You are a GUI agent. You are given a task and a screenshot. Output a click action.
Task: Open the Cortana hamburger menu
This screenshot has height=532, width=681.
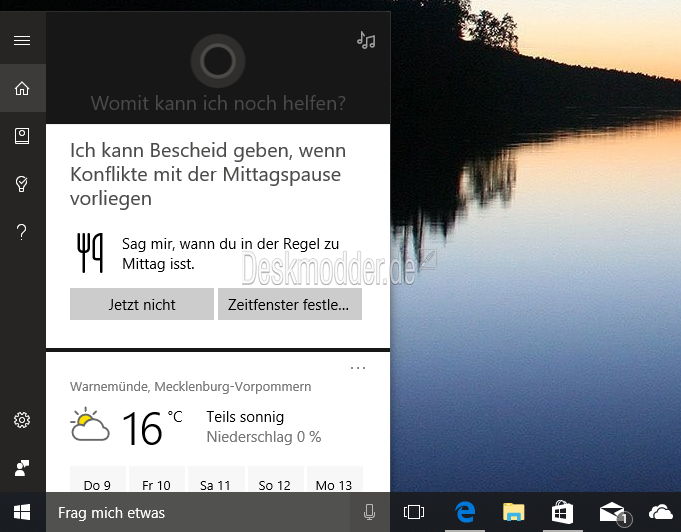[22, 40]
